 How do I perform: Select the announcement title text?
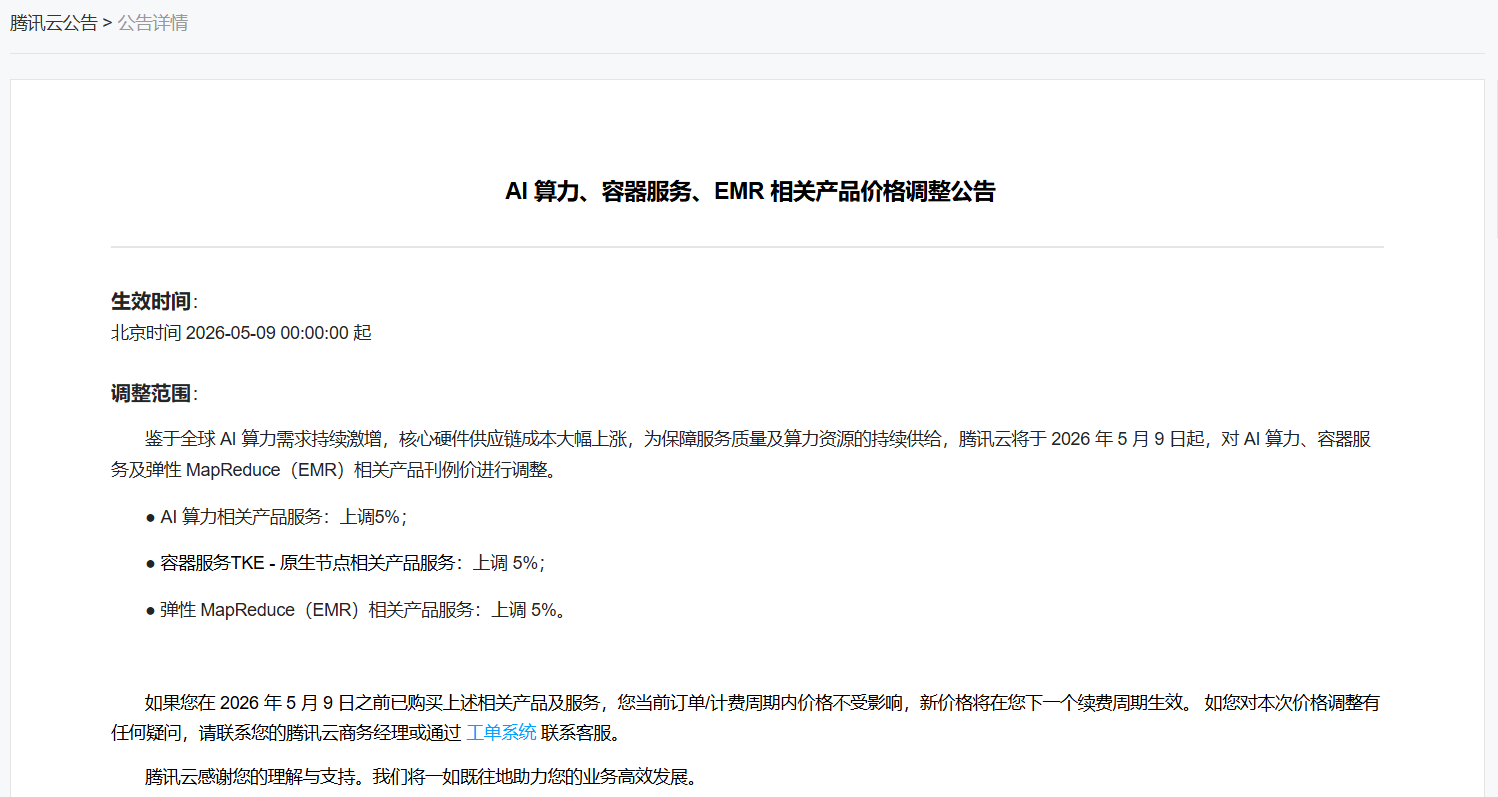click(749, 191)
